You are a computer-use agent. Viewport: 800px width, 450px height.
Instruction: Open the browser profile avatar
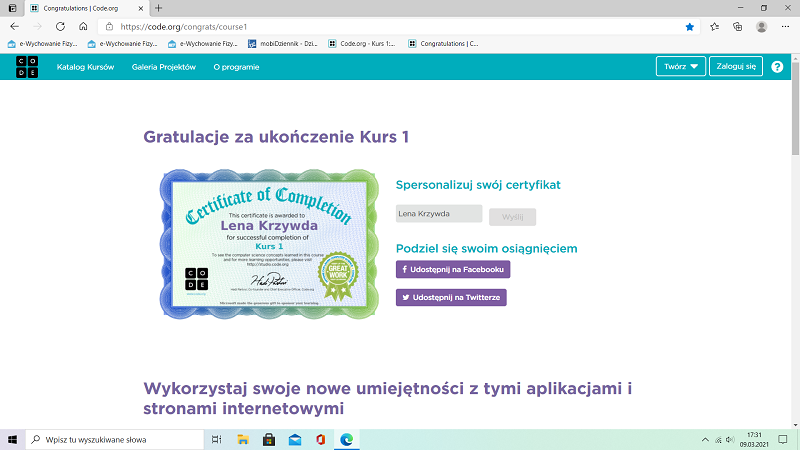point(762,26)
